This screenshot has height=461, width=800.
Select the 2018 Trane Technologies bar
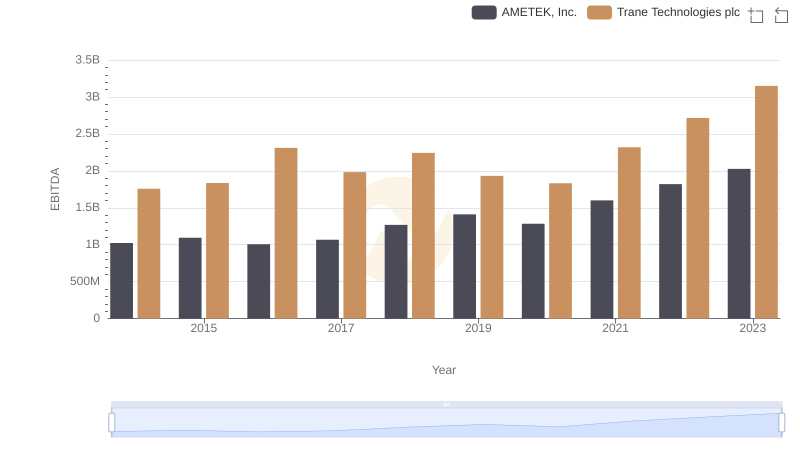tap(423, 236)
